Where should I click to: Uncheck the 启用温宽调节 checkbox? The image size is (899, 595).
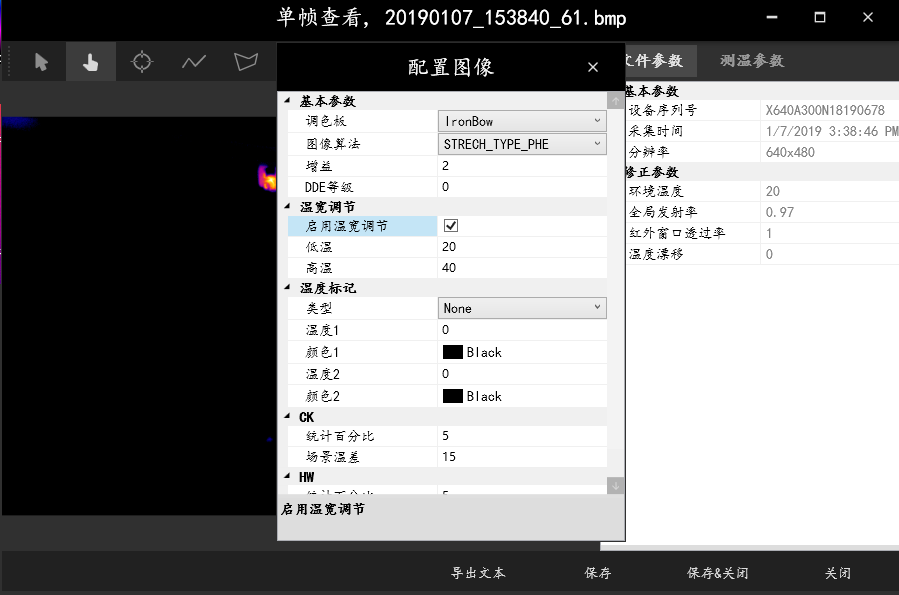[x=451, y=226]
